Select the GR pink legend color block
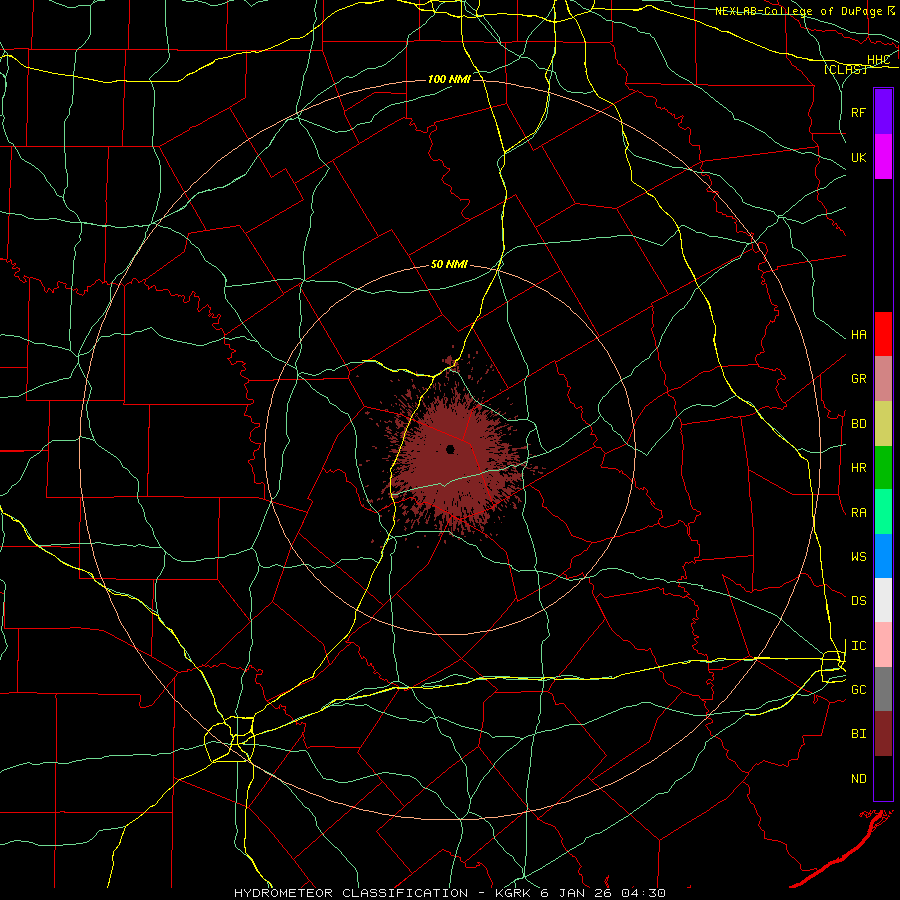The image size is (900, 900). point(883,379)
